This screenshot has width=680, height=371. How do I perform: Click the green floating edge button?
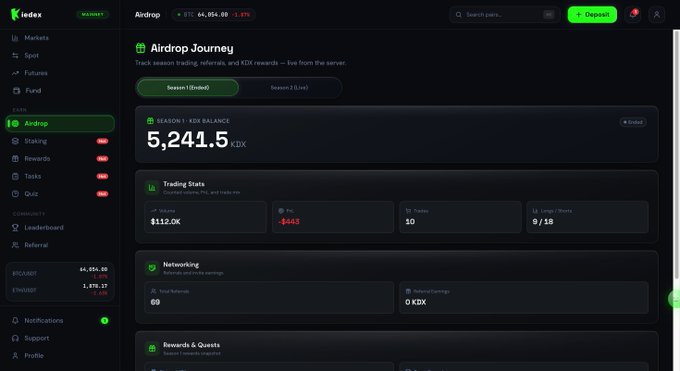(674, 299)
